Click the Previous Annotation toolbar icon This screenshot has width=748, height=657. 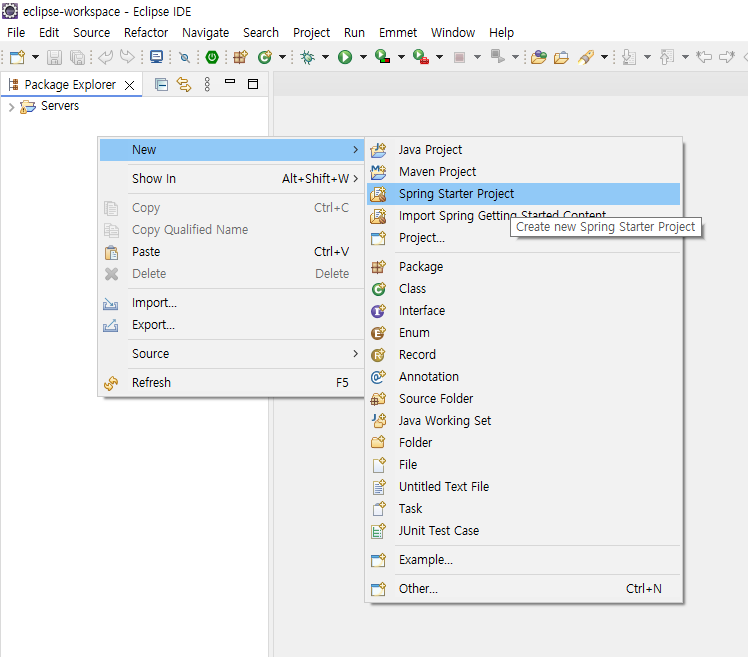(667, 57)
